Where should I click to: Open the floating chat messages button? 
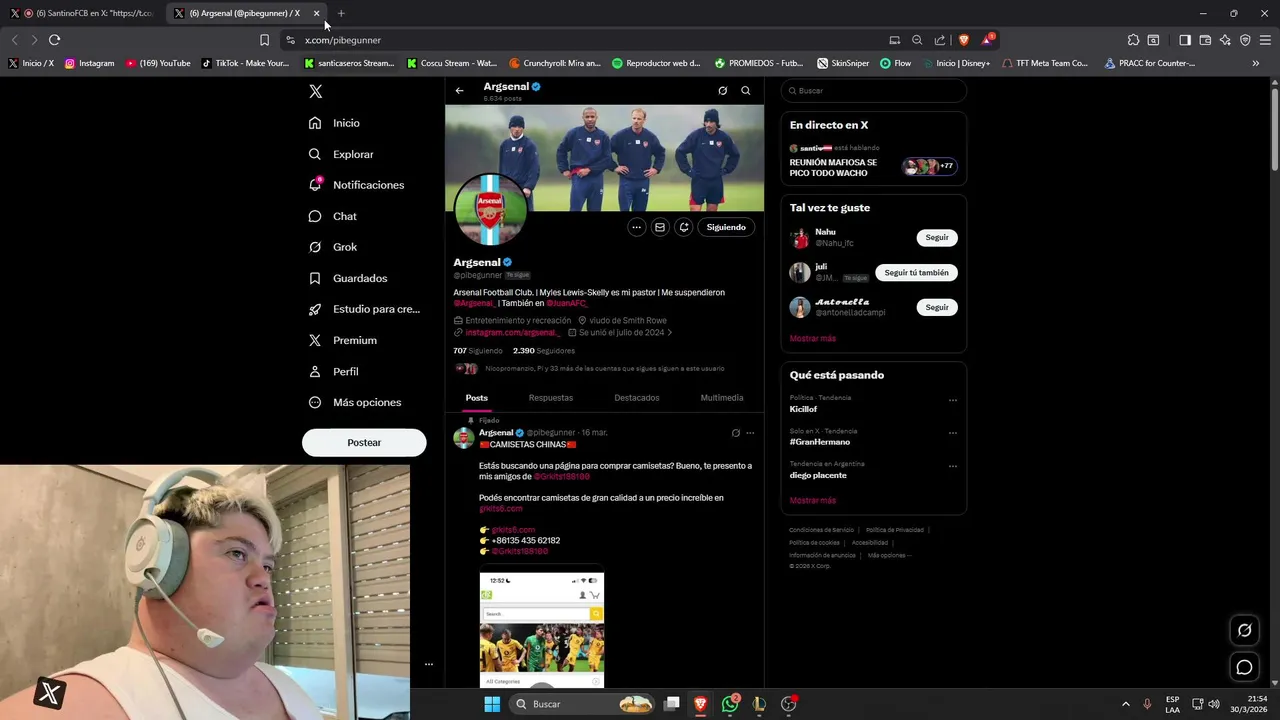[1244, 667]
